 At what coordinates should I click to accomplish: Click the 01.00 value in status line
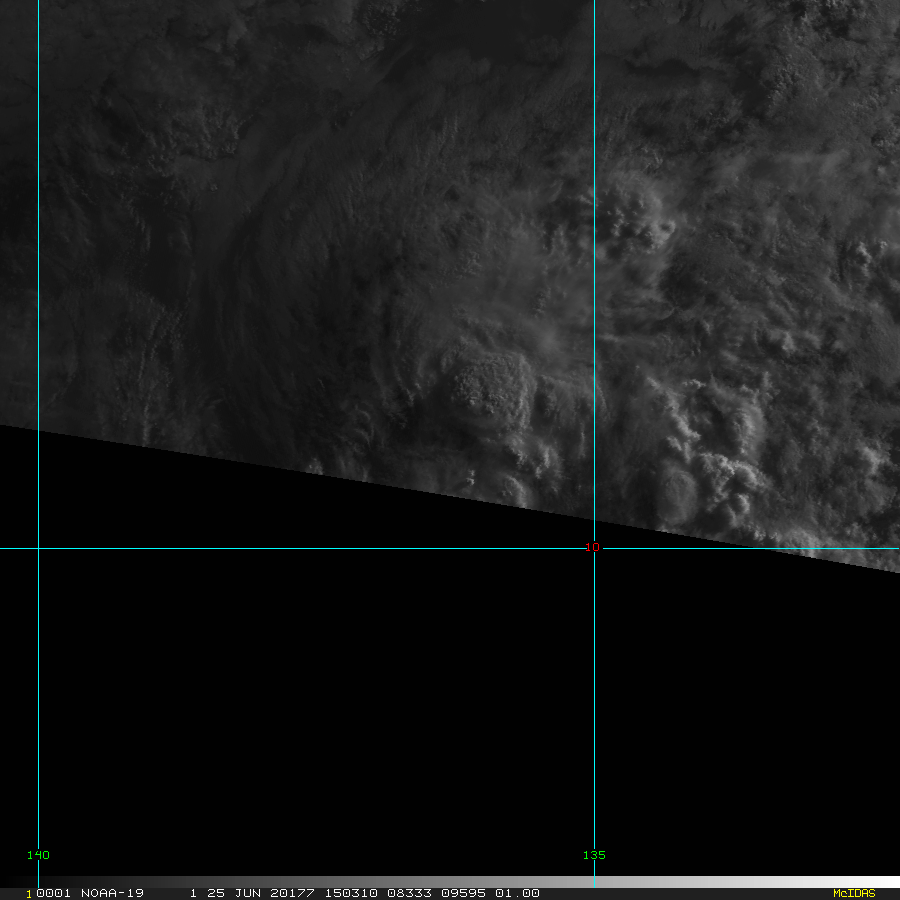click(518, 893)
